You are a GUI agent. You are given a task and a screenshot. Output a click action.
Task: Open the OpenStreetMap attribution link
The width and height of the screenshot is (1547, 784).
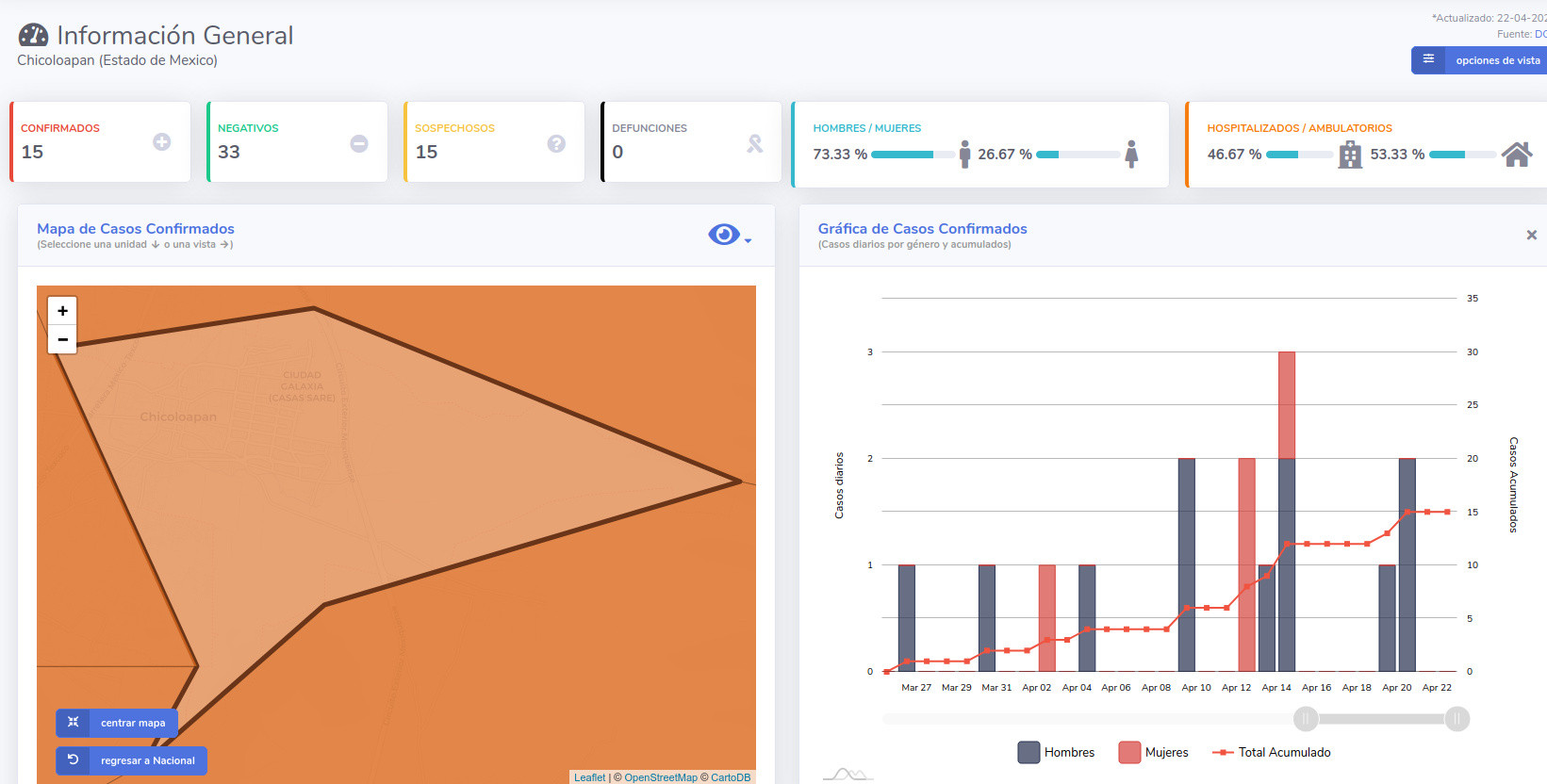pyautogui.click(x=661, y=777)
